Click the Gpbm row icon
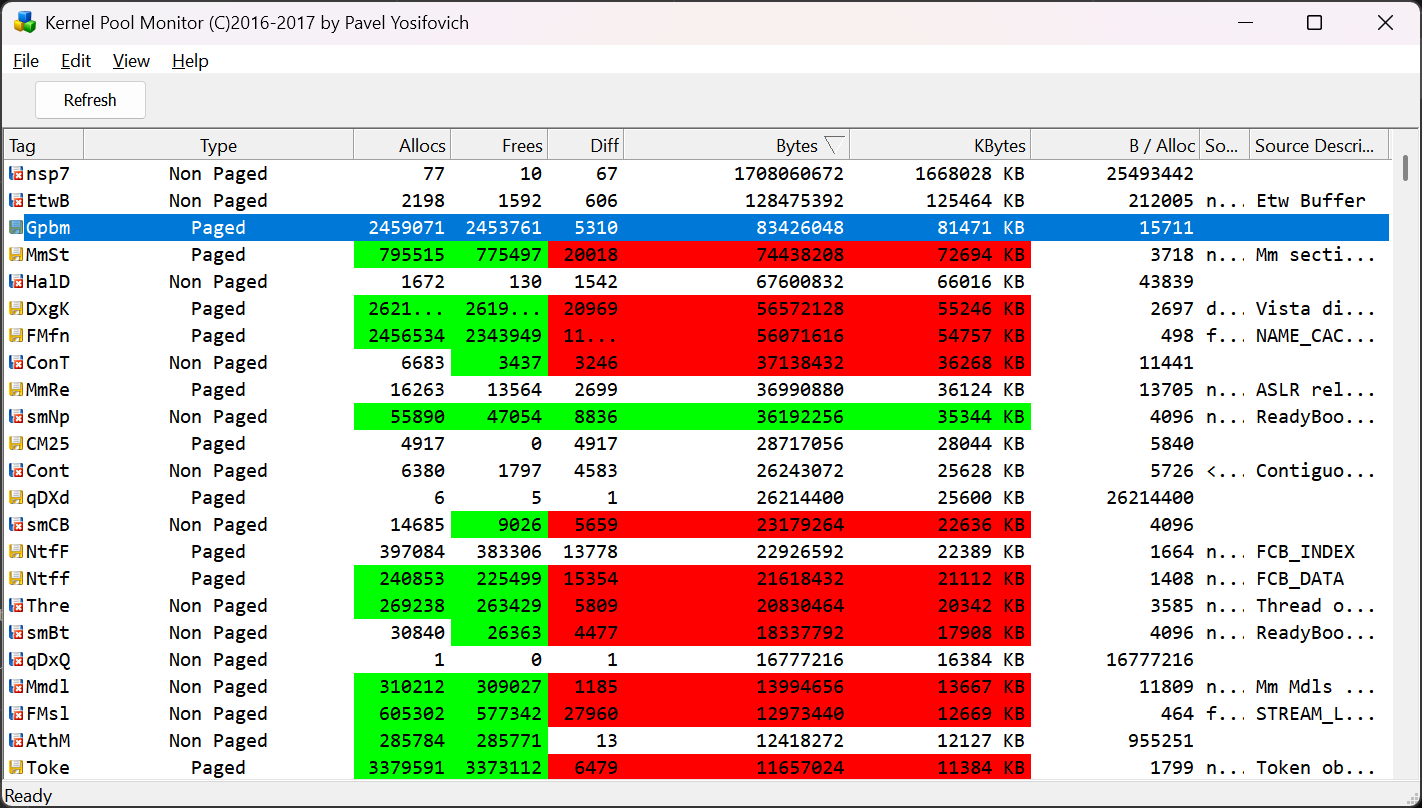Viewport: 1422px width, 808px height. tap(16, 228)
